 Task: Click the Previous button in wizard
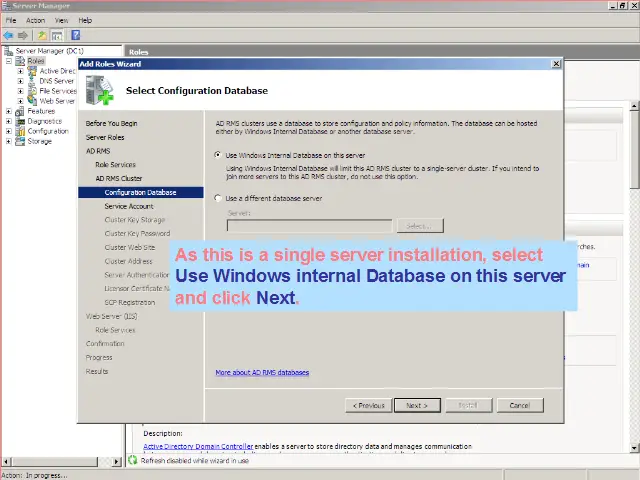point(369,405)
